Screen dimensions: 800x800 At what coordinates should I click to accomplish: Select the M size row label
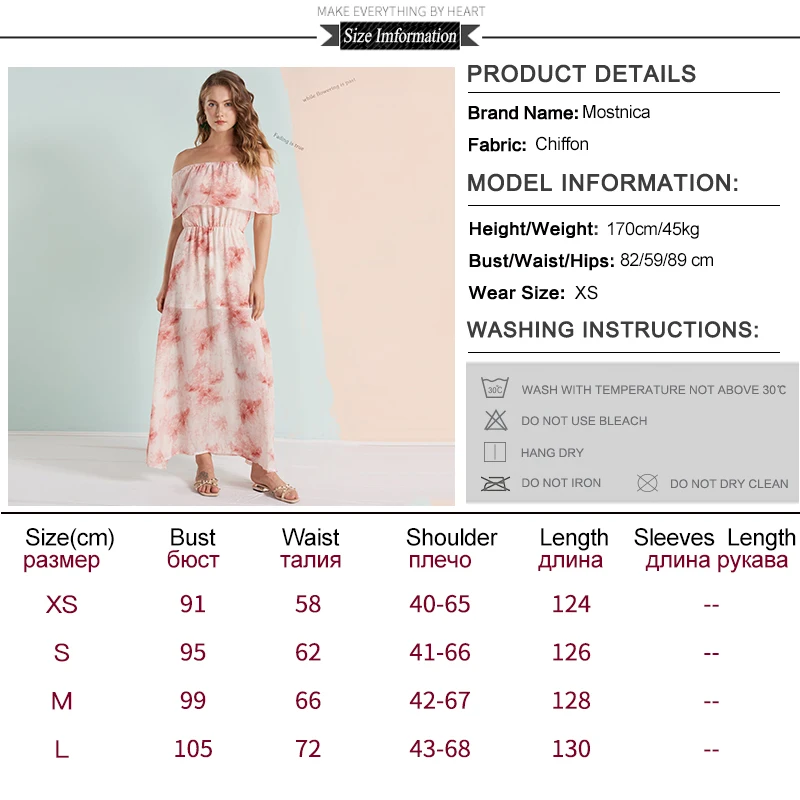[61, 701]
